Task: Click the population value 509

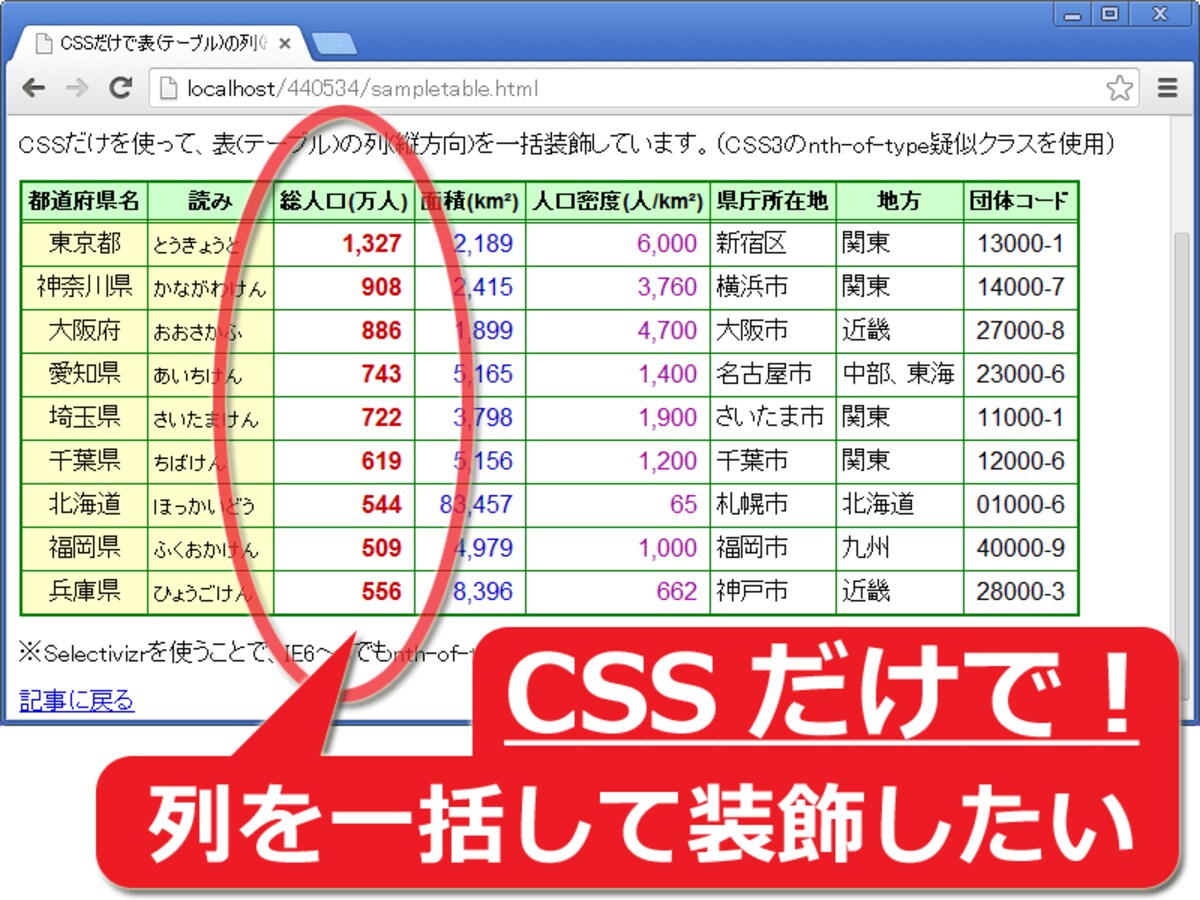Action: (x=381, y=548)
